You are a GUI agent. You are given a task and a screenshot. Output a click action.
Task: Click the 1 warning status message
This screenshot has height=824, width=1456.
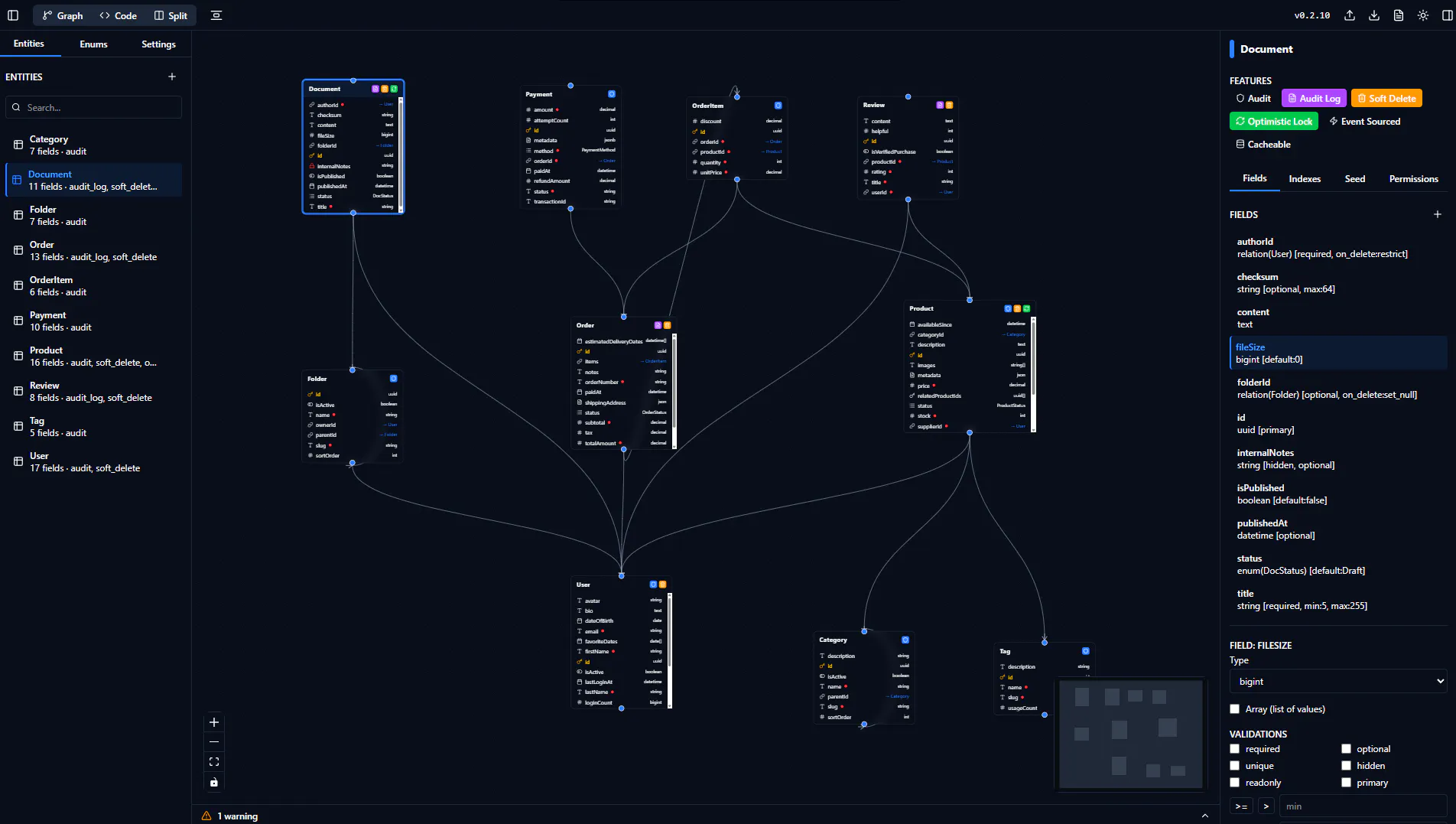click(x=237, y=816)
